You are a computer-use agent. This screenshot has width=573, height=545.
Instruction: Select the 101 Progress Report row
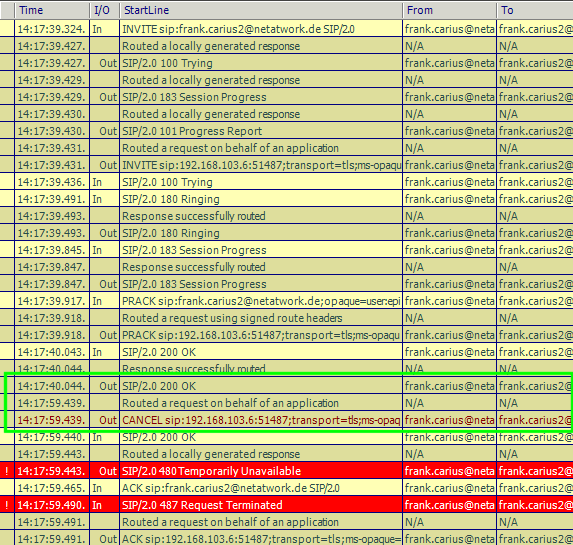[286, 131]
